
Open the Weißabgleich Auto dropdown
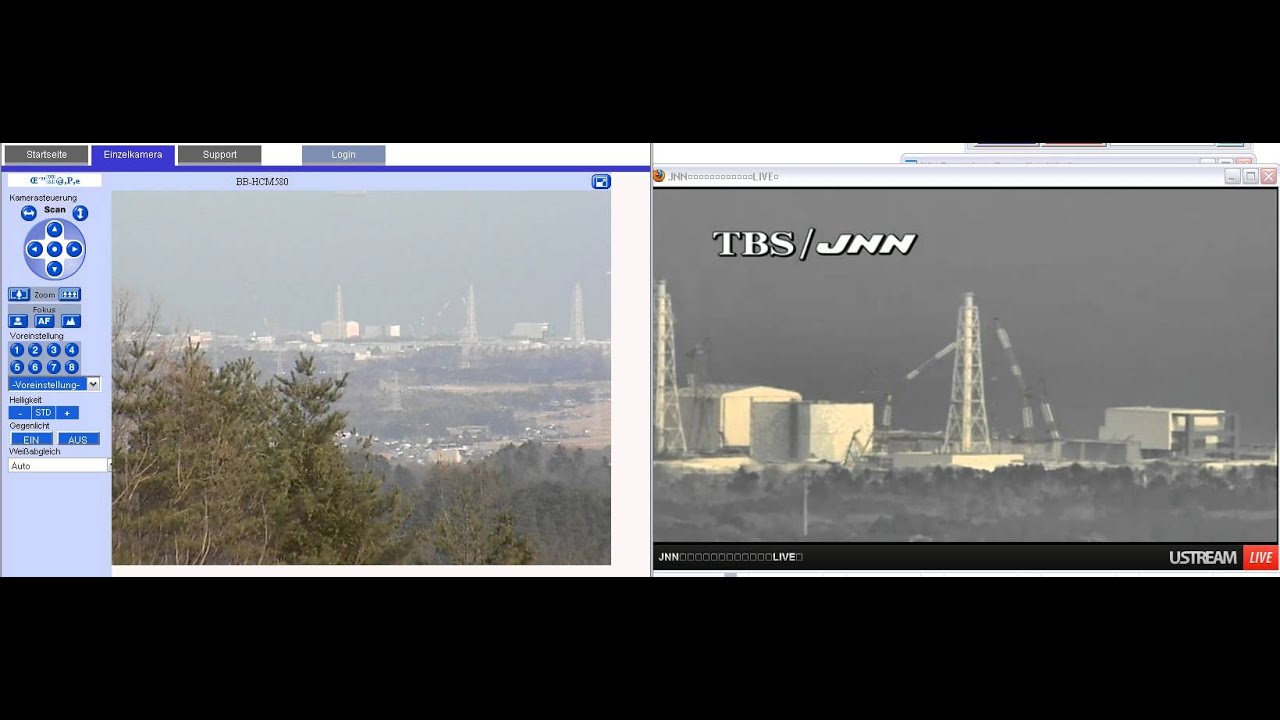coord(58,465)
